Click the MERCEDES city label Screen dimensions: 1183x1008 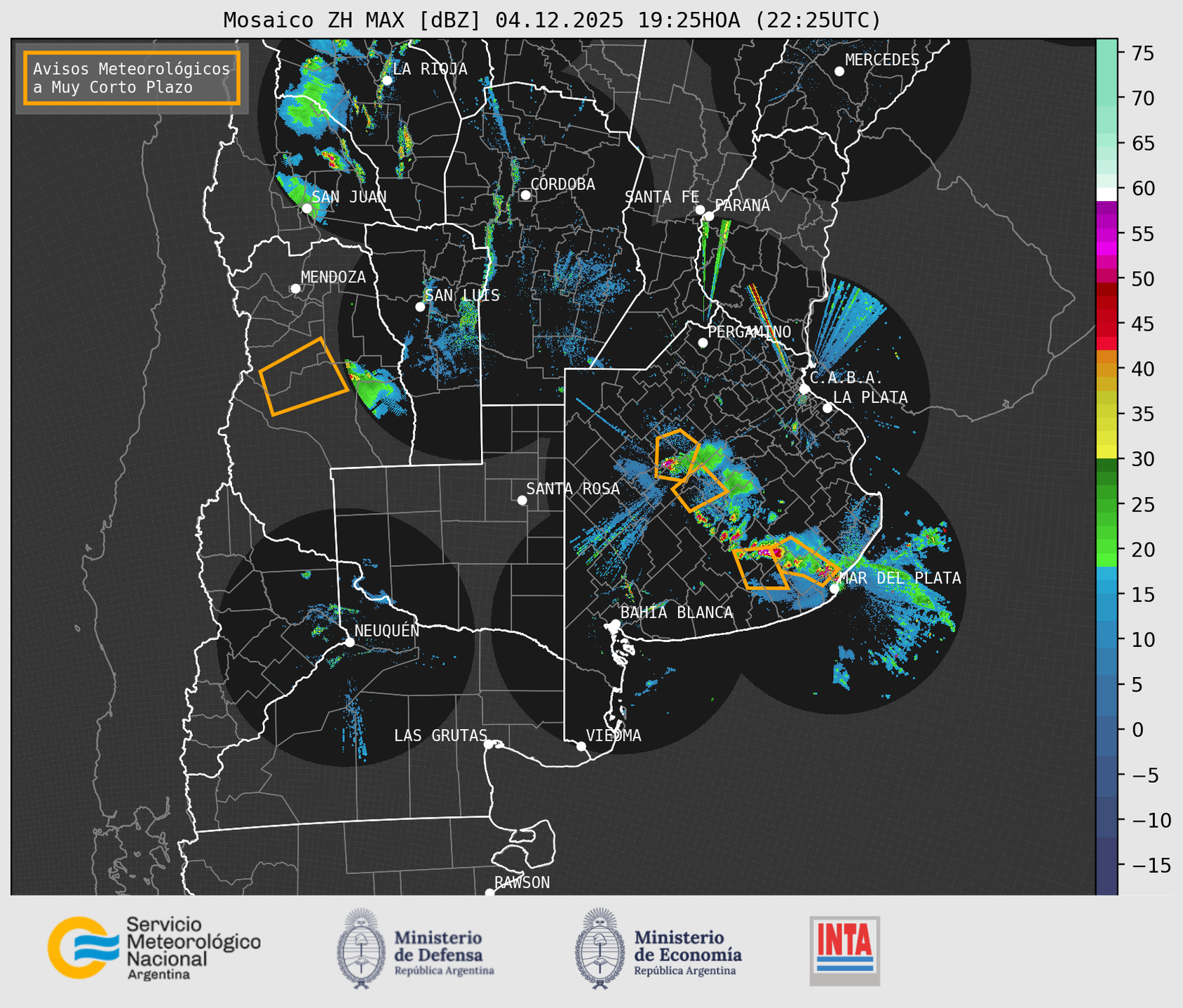click(x=882, y=60)
